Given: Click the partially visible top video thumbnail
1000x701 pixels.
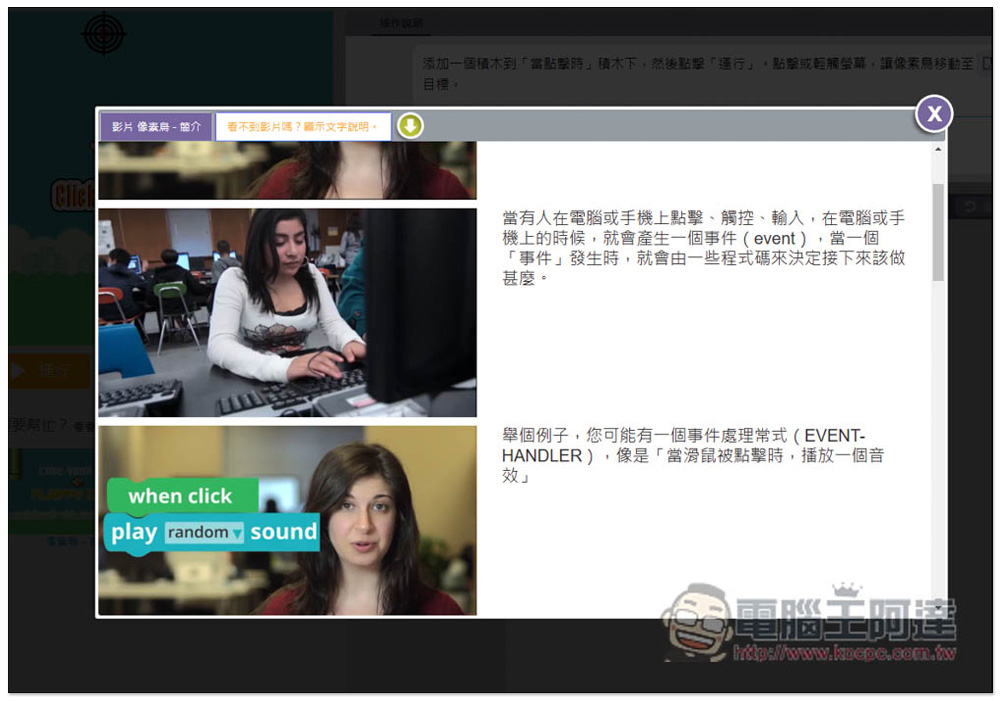Looking at the screenshot, I should [x=287, y=170].
